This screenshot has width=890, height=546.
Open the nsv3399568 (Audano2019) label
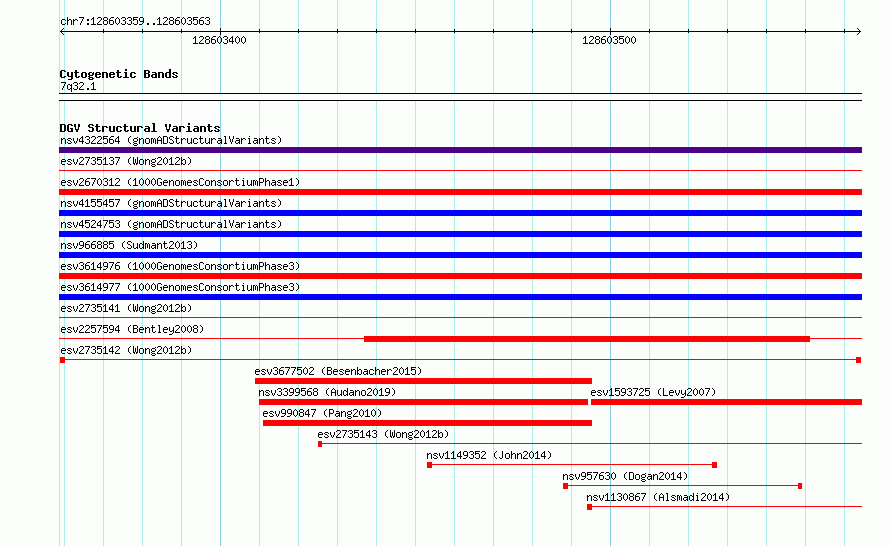pyautogui.click(x=327, y=392)
